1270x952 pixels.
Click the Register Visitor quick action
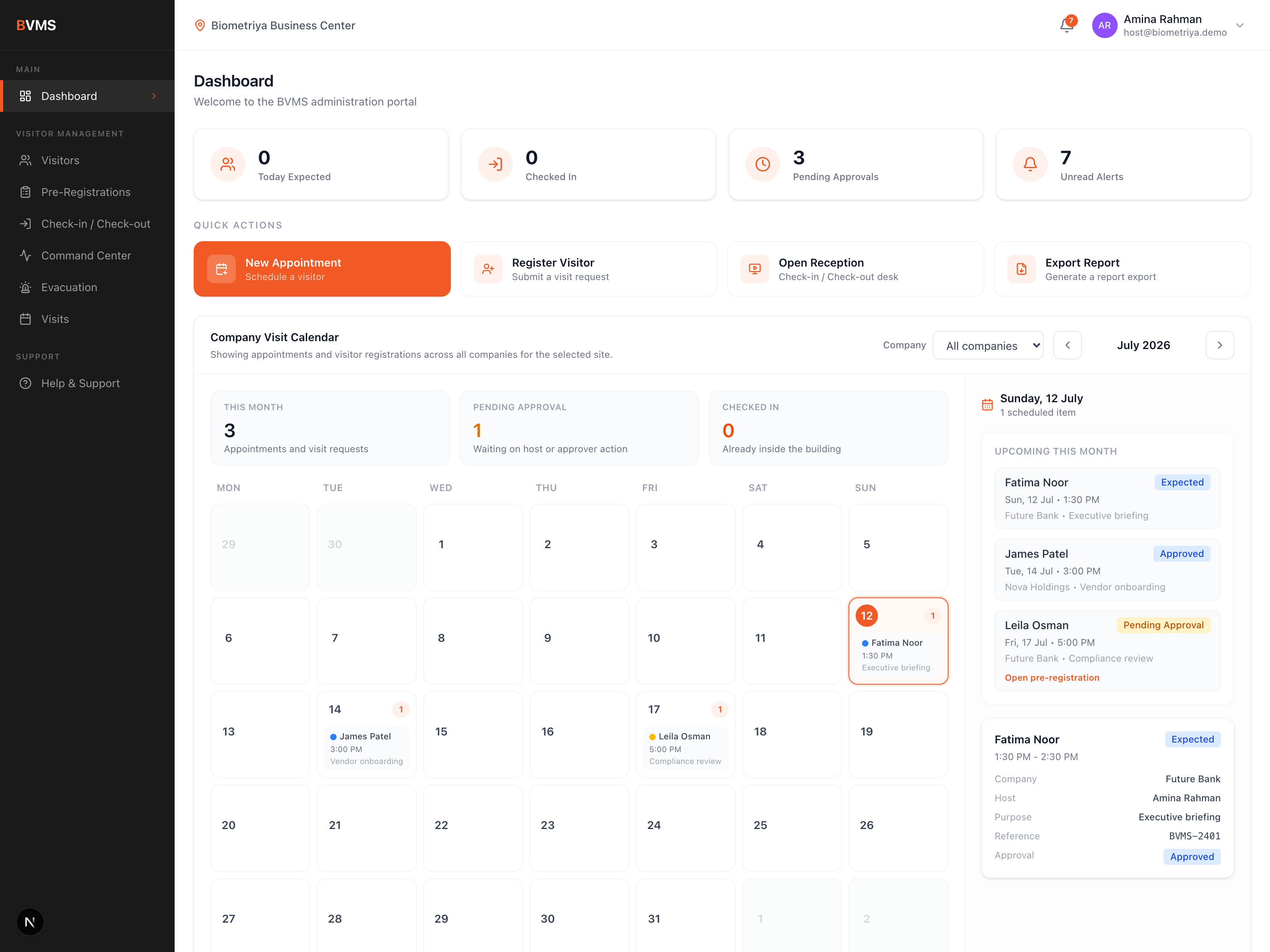[x=589, y=269]
